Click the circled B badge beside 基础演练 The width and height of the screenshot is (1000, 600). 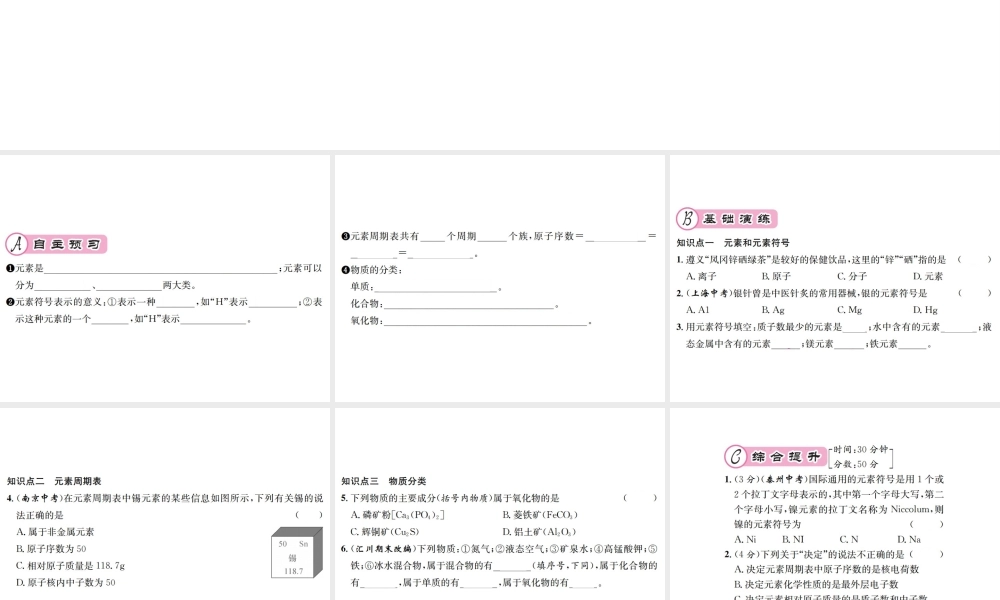point(687,219)
